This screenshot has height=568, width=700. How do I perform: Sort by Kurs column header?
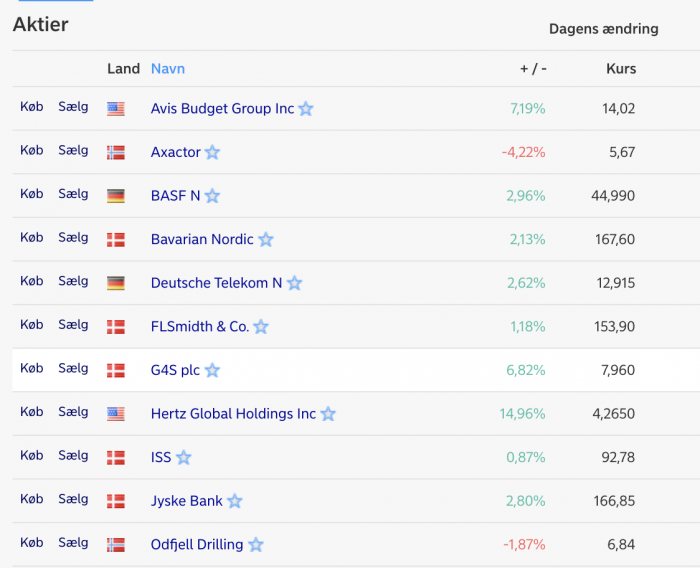[x=621, y=69]
